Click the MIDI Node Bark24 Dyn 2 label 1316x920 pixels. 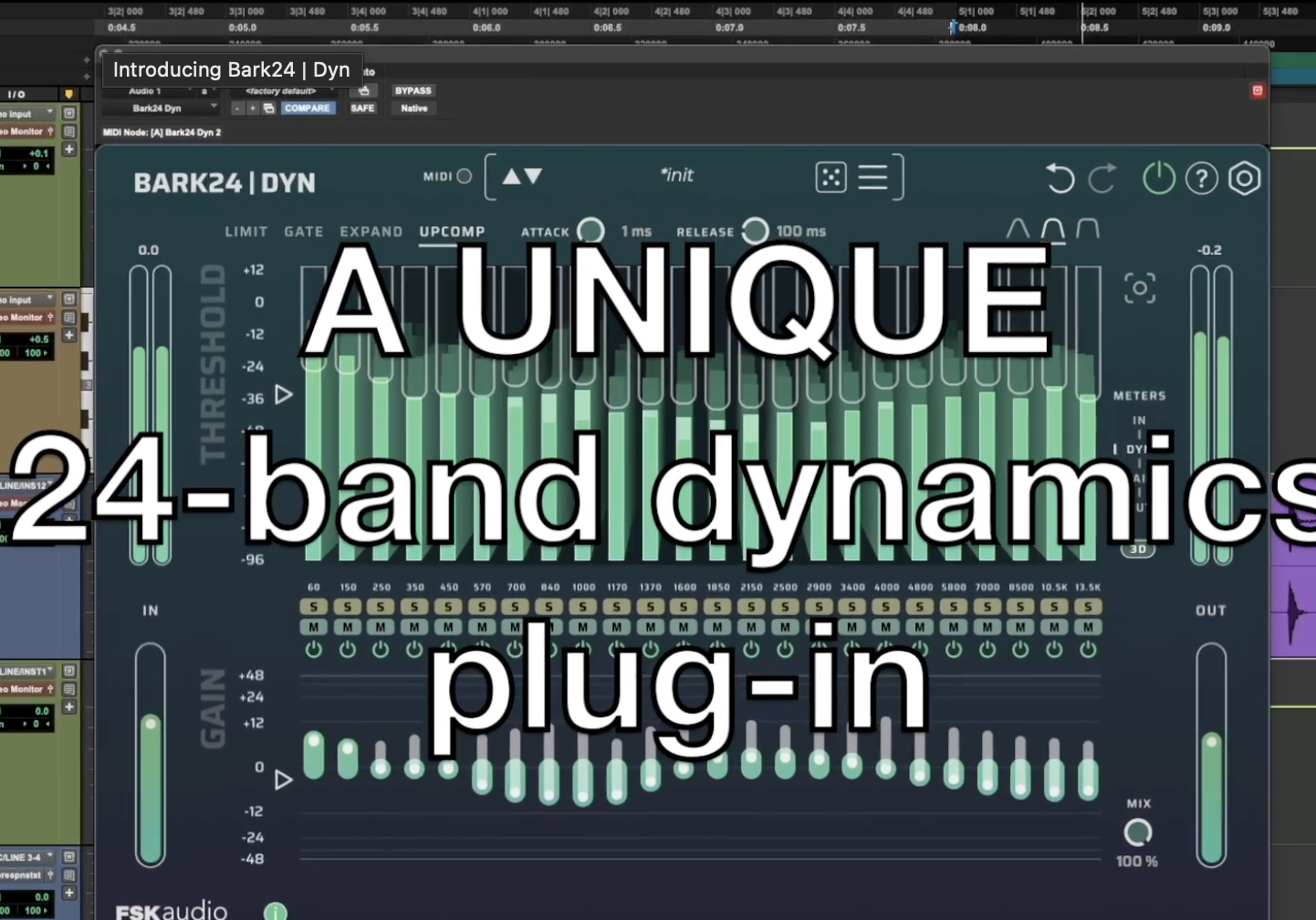(x=162, y=132)
